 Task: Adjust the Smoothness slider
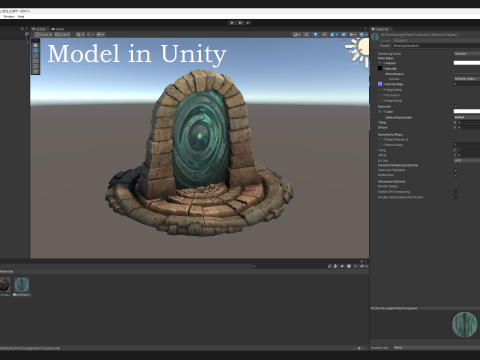pos(467,74)
